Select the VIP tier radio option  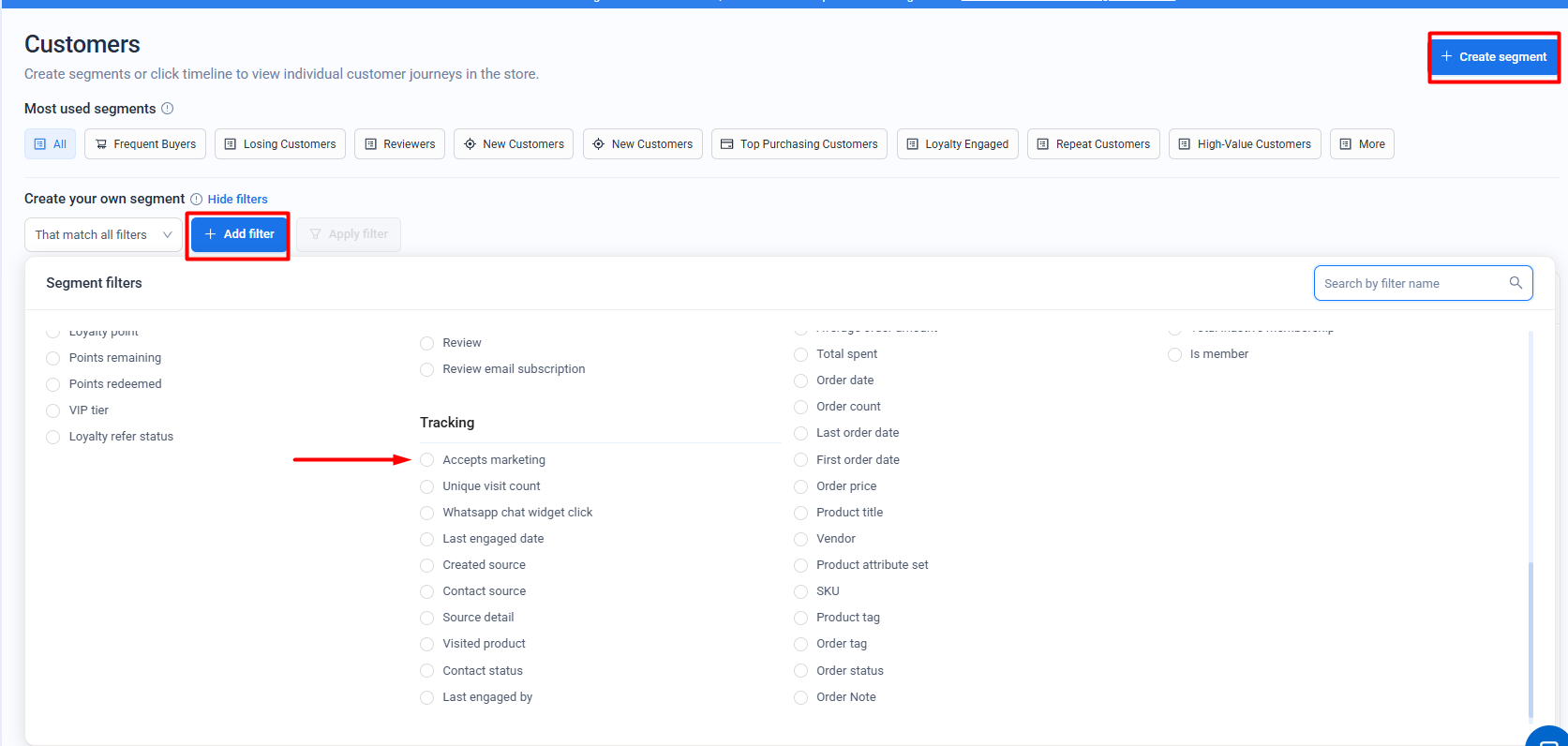(x=53, y=410)
